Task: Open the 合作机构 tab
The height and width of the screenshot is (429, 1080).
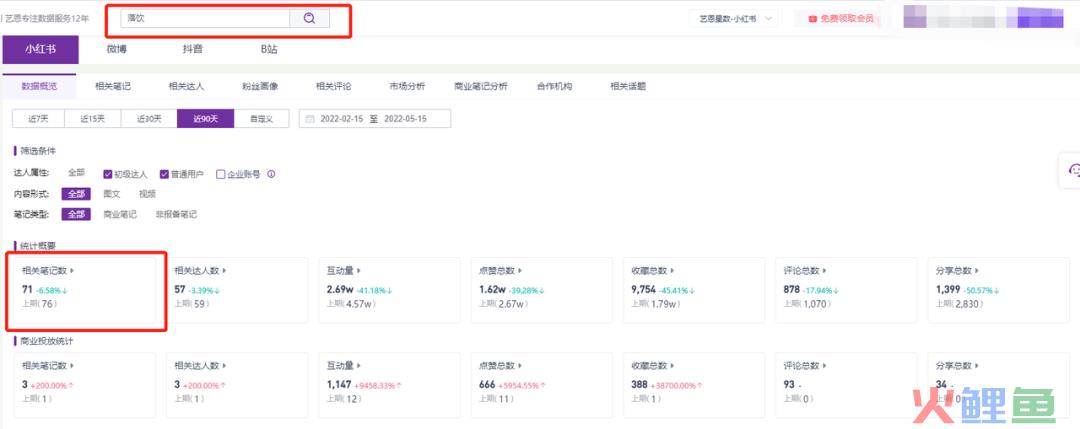Action: point(554,87)
